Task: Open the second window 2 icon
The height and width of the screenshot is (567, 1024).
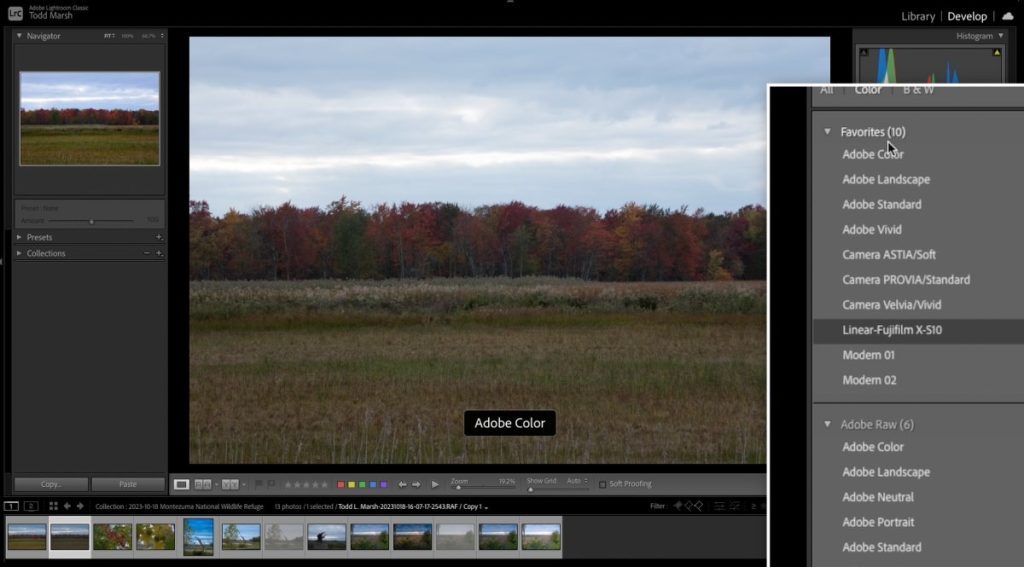Action: (x=31, y=506)
